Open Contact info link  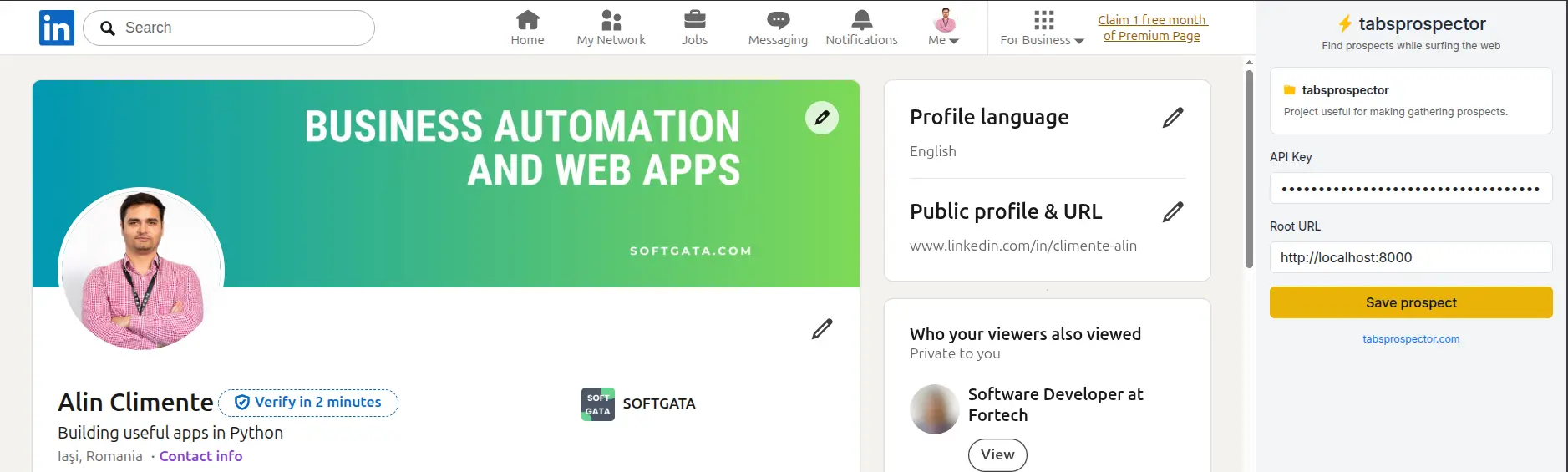(x=200, y=456)
